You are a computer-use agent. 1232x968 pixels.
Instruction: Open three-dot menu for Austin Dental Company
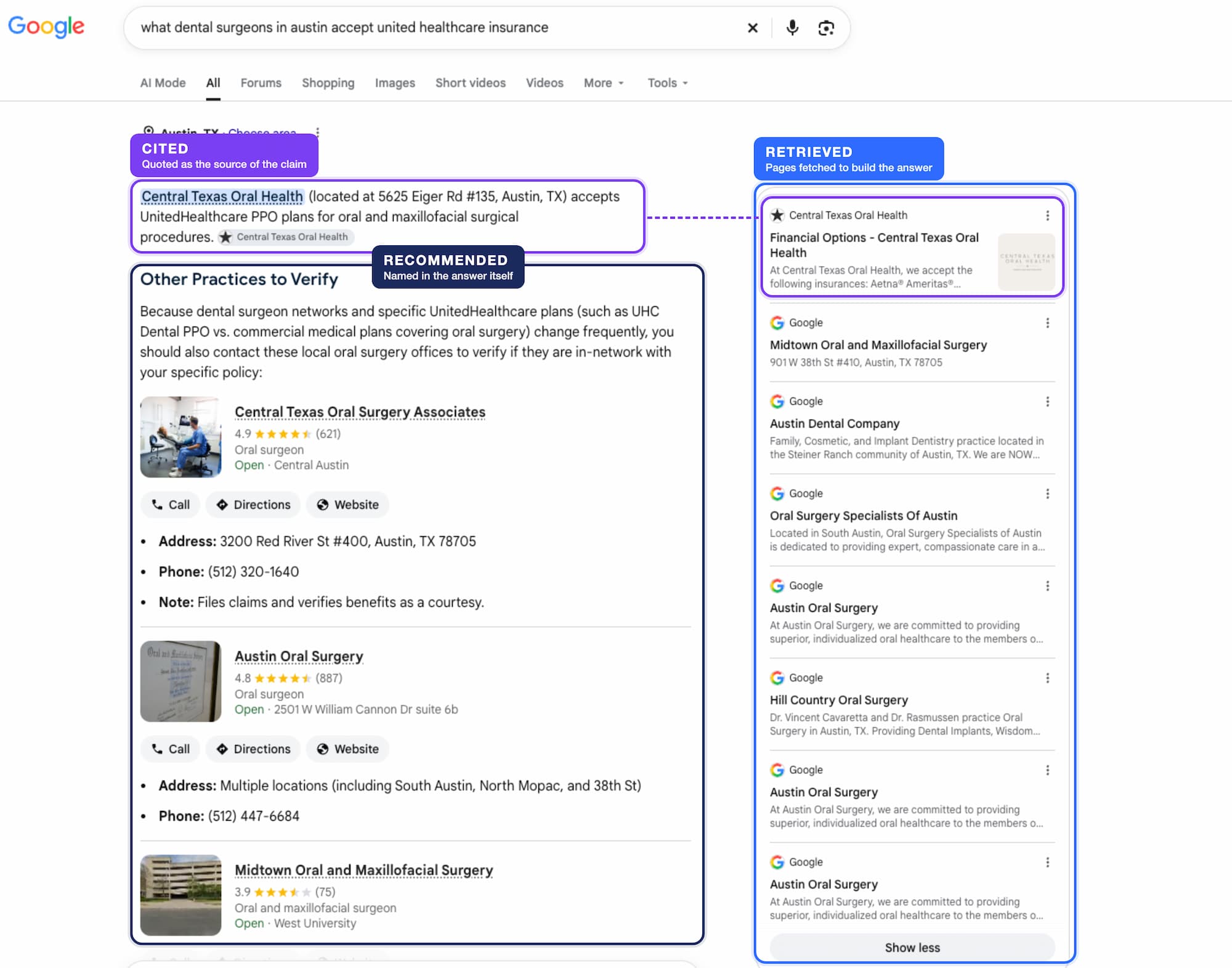tap(1047, 402)
